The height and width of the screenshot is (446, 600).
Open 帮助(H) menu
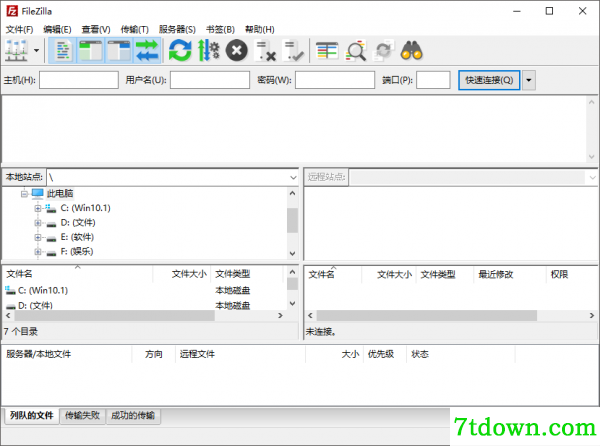tap(259, 29)
